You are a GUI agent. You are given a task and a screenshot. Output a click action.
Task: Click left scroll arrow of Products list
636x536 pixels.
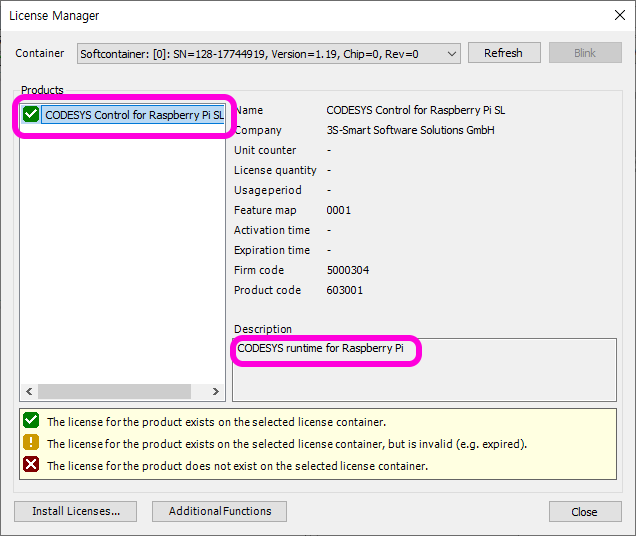[28, 392]
